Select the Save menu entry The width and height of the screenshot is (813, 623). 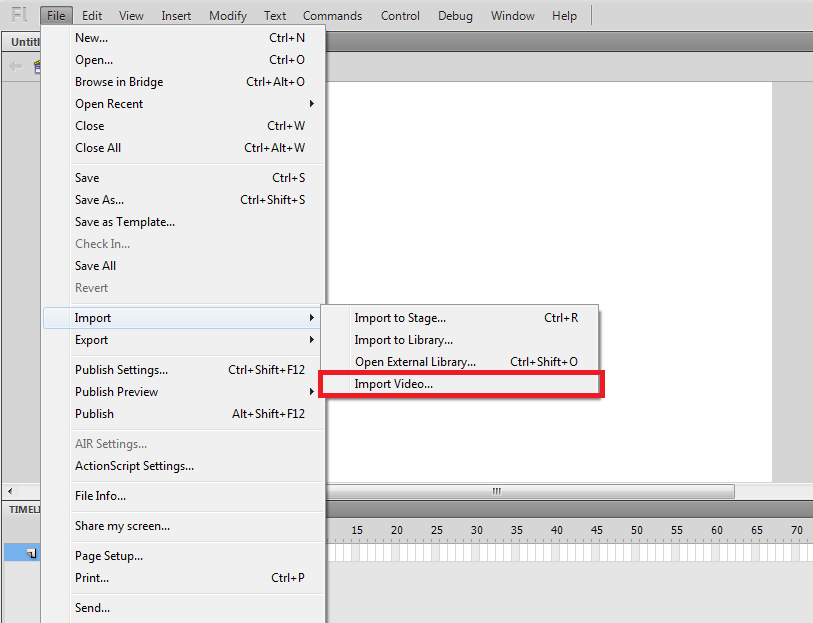click(184, 178)
